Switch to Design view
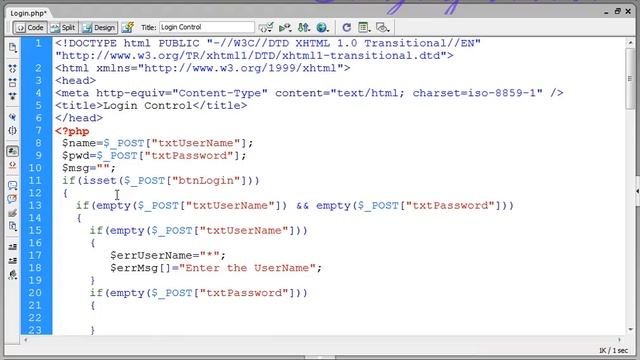Image resolution: width=640 pixels, height=360 pixels. [99, 27]
